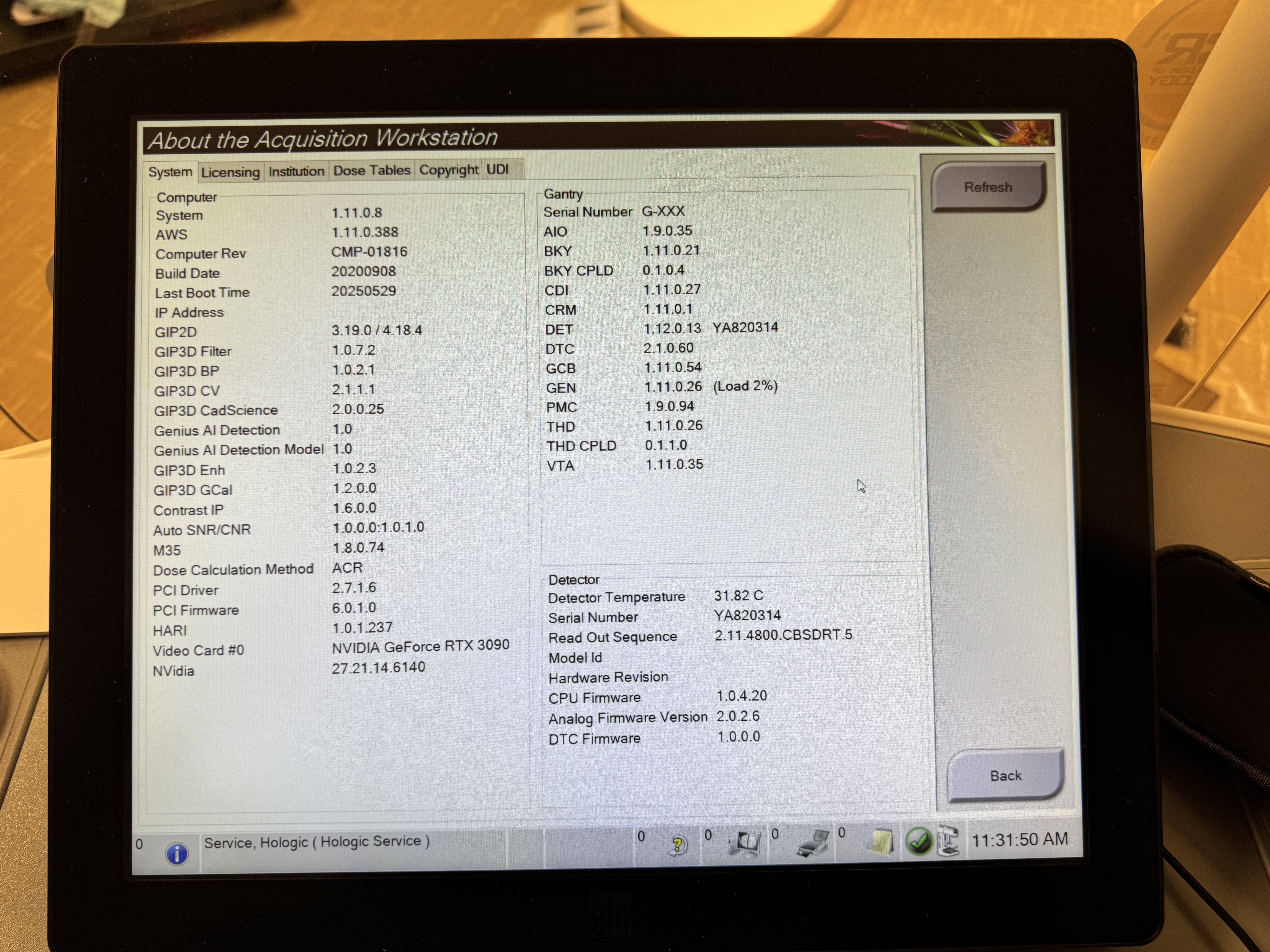Click the Detector Temperature reading
This screenshot has width=1270, height=952.
pyautogui.click(x=738, y=596)
